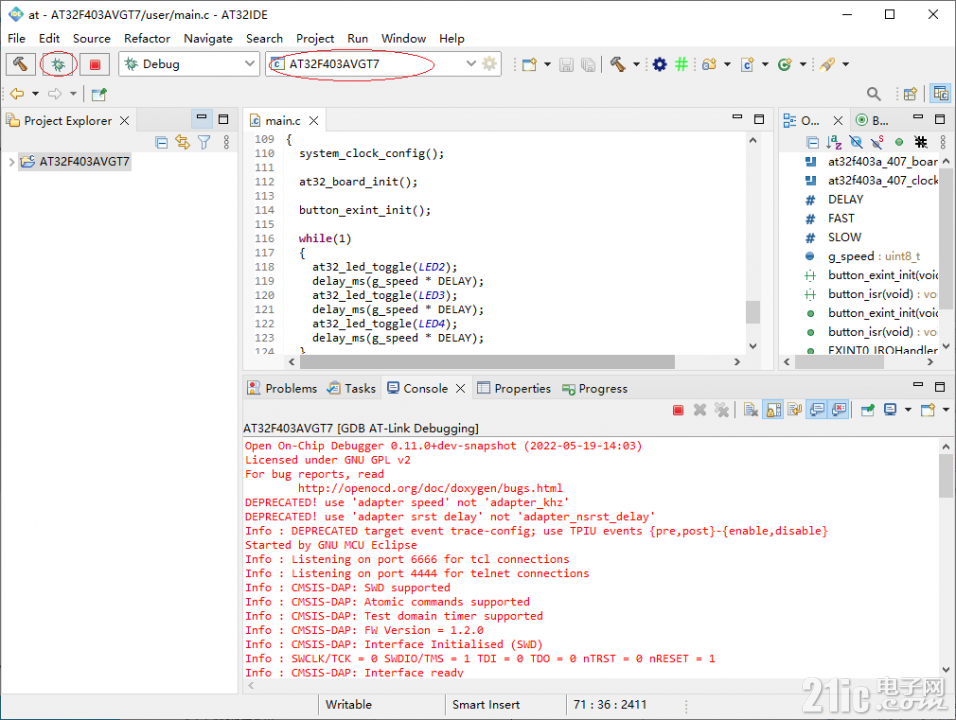
Task: Toggle alphabetical sort in Outline view
Action: click(x=834, y=143)
